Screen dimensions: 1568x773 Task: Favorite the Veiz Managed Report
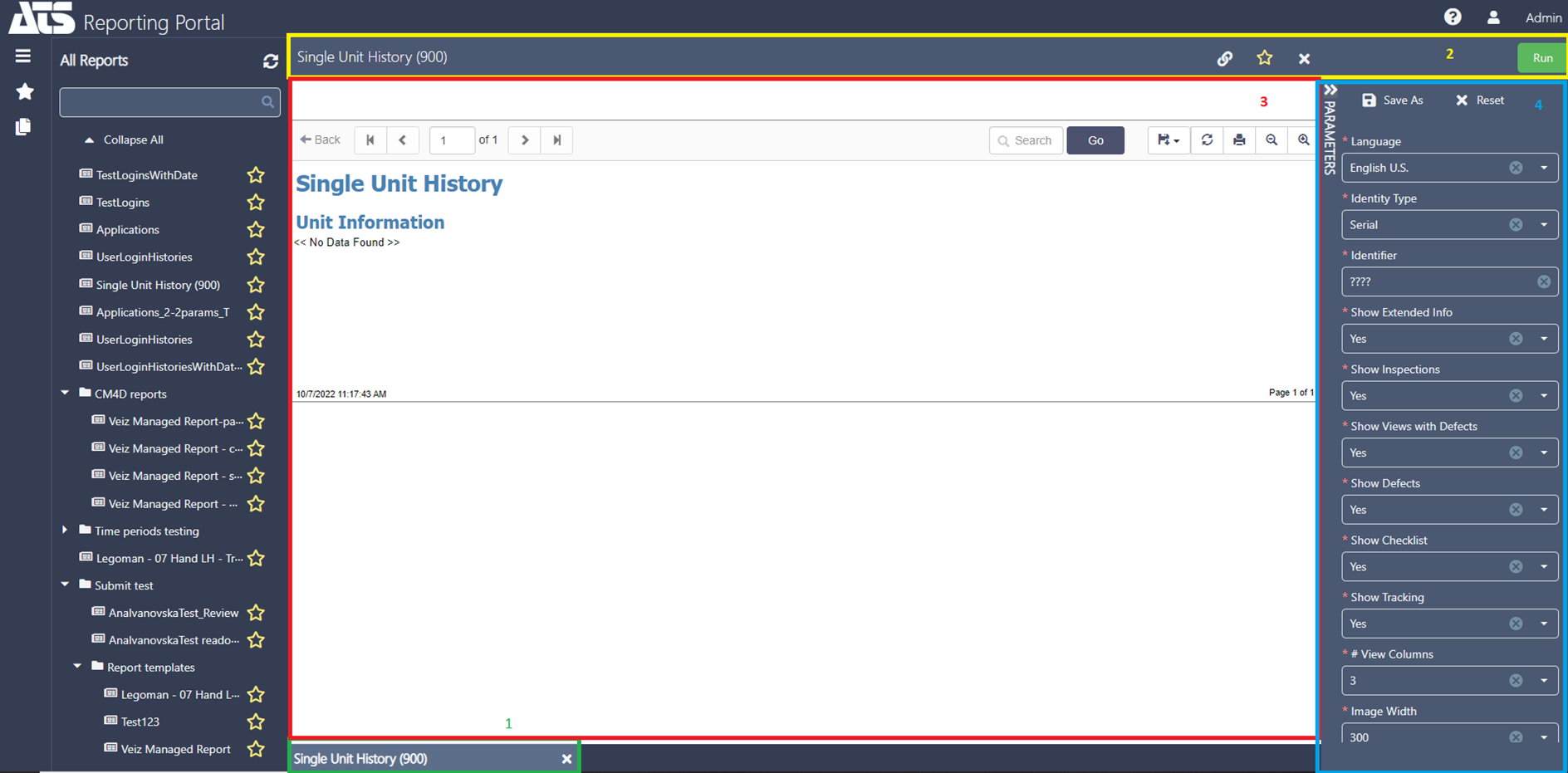click(x=255, y=748)
